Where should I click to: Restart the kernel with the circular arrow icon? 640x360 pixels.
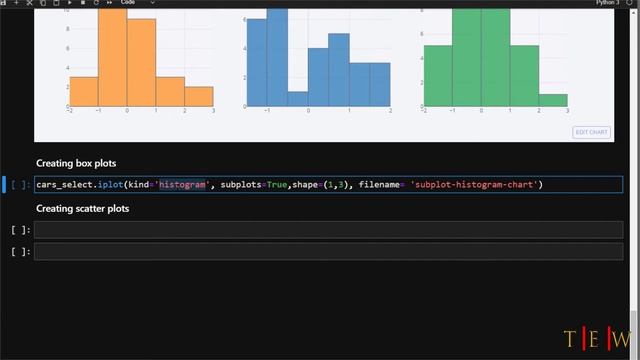[96, 2]
